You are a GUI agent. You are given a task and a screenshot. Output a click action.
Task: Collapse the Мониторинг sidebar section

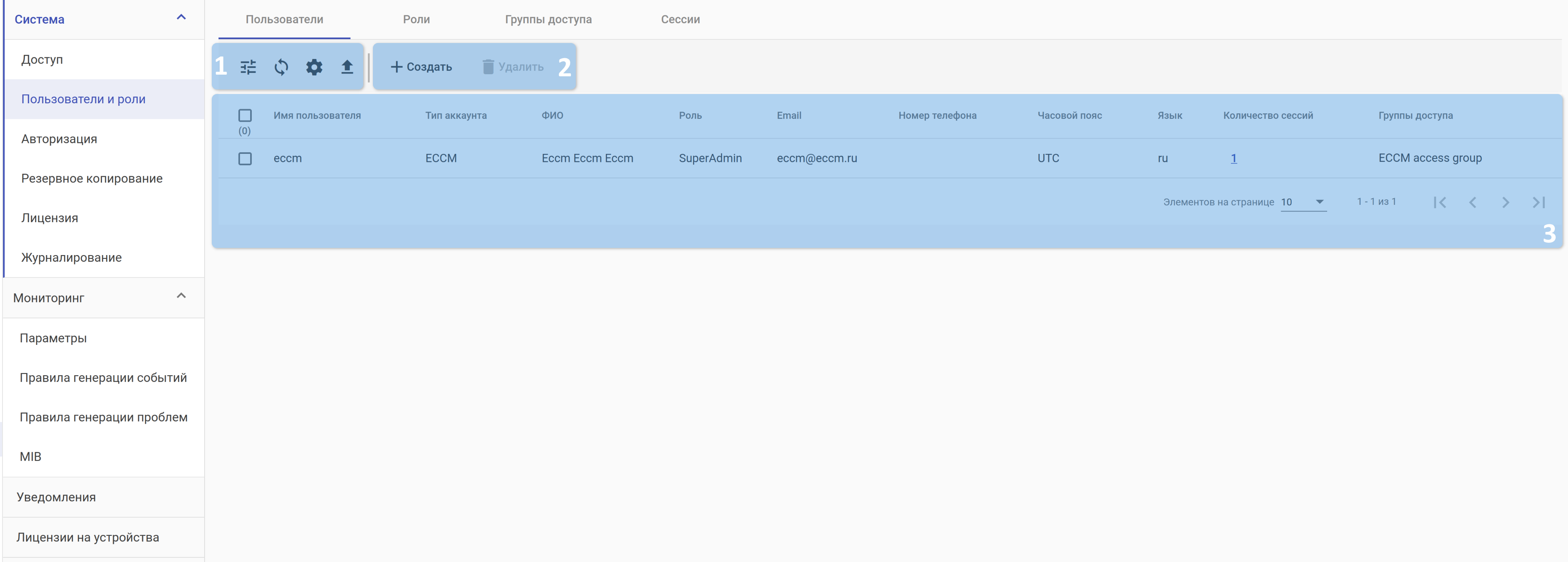pos(181,296)
